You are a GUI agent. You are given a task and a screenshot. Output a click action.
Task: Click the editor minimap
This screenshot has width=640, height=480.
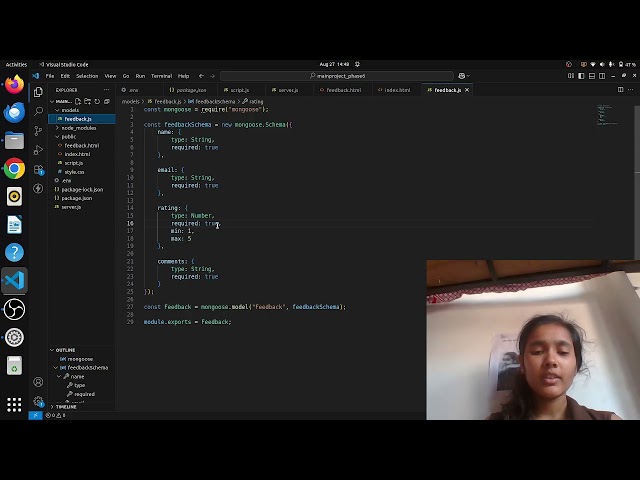pyautogui.click(x=607, y=115)
